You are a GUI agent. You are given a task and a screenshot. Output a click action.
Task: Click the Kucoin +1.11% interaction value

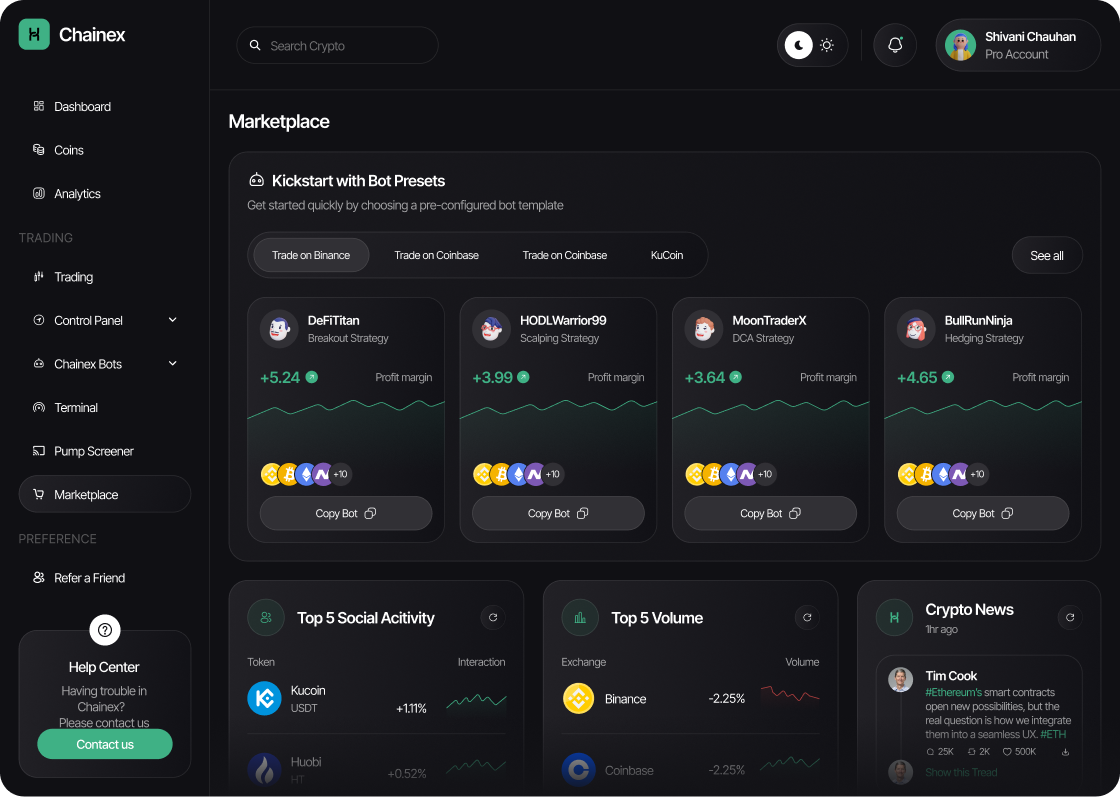[411, 708]
